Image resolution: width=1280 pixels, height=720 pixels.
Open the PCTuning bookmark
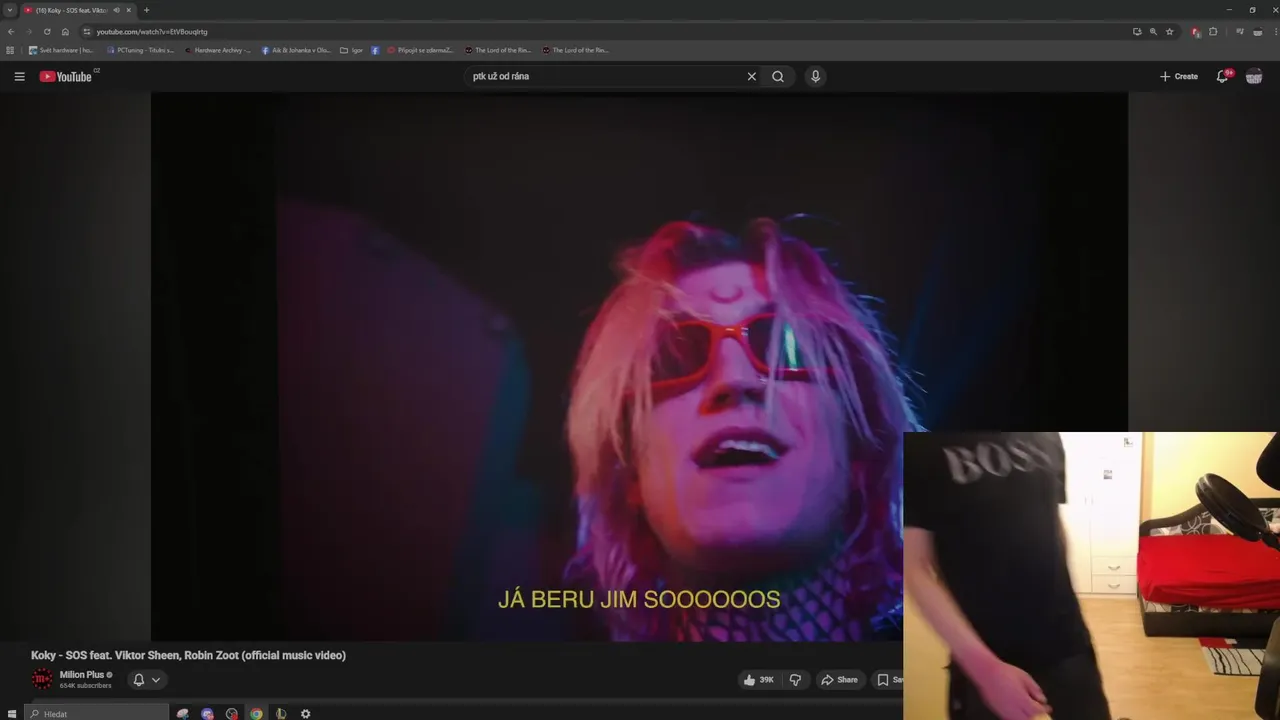pyautogui.click(x=139, y=50)
